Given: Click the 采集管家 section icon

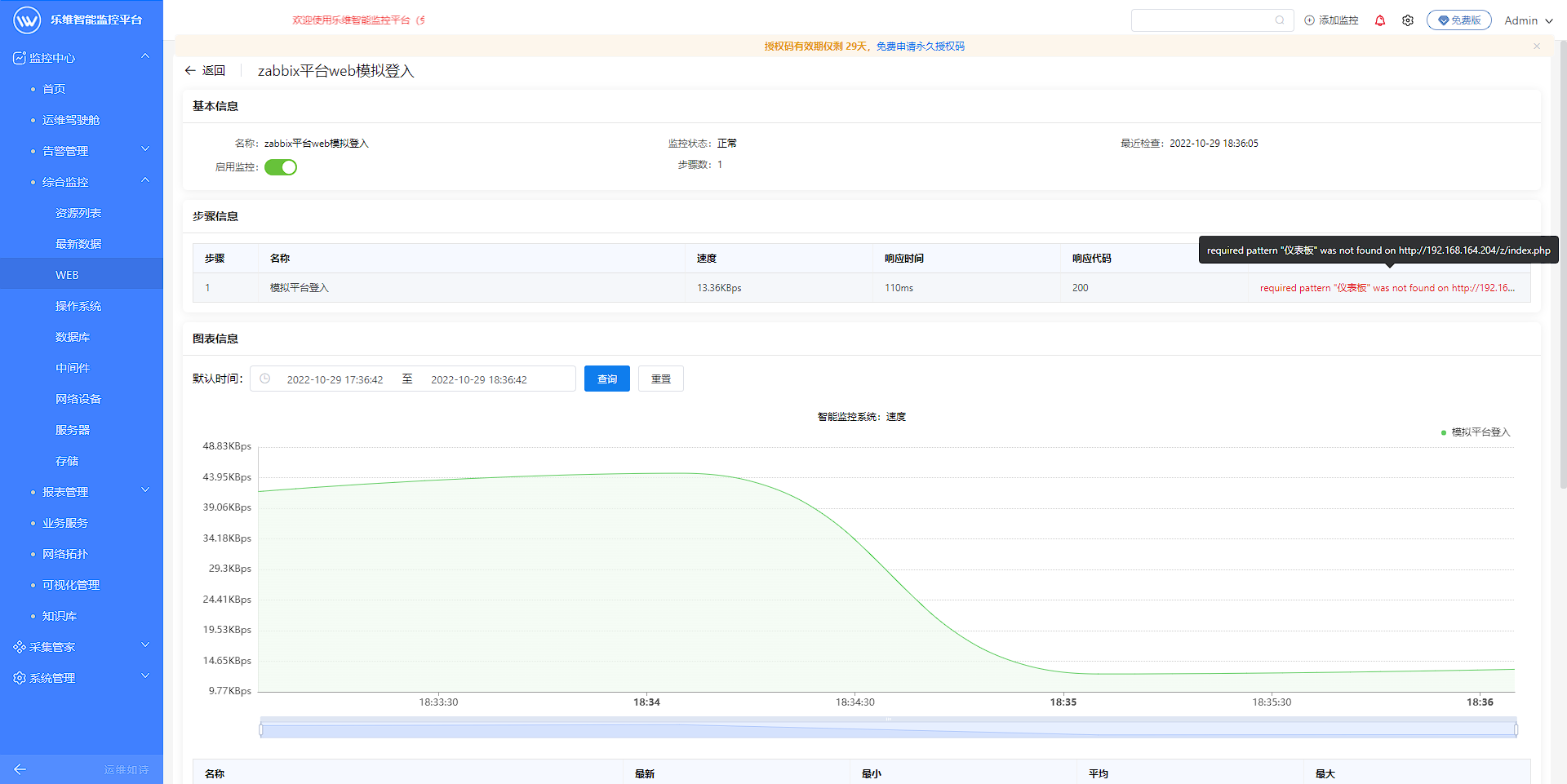Looking at the screenshot, I should 20,647.
